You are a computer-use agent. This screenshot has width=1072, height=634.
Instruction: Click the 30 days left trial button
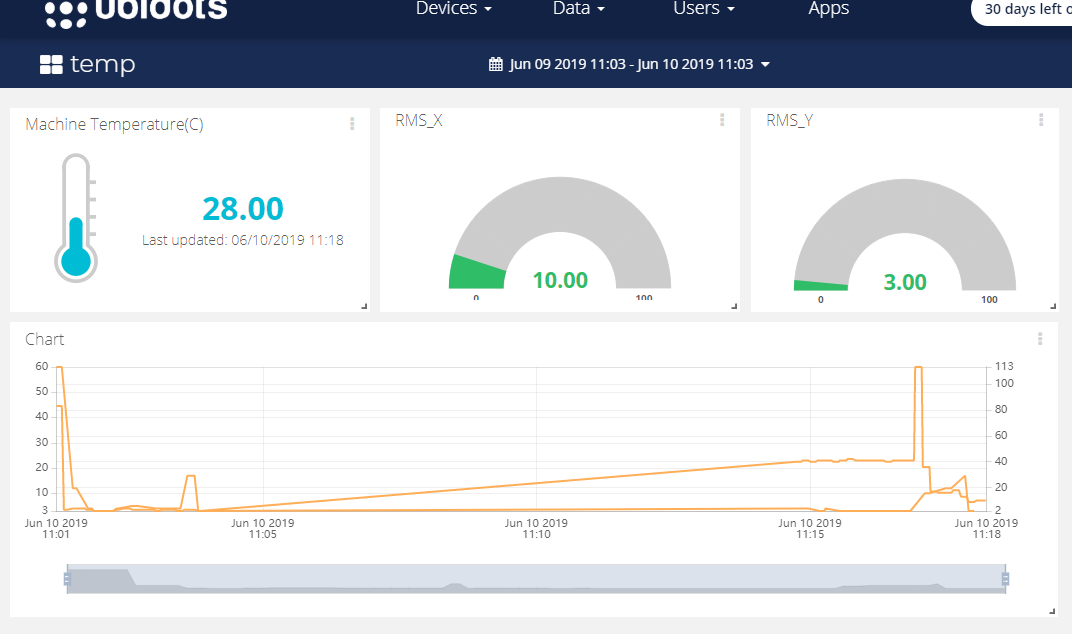click(x=1022, y=10)
